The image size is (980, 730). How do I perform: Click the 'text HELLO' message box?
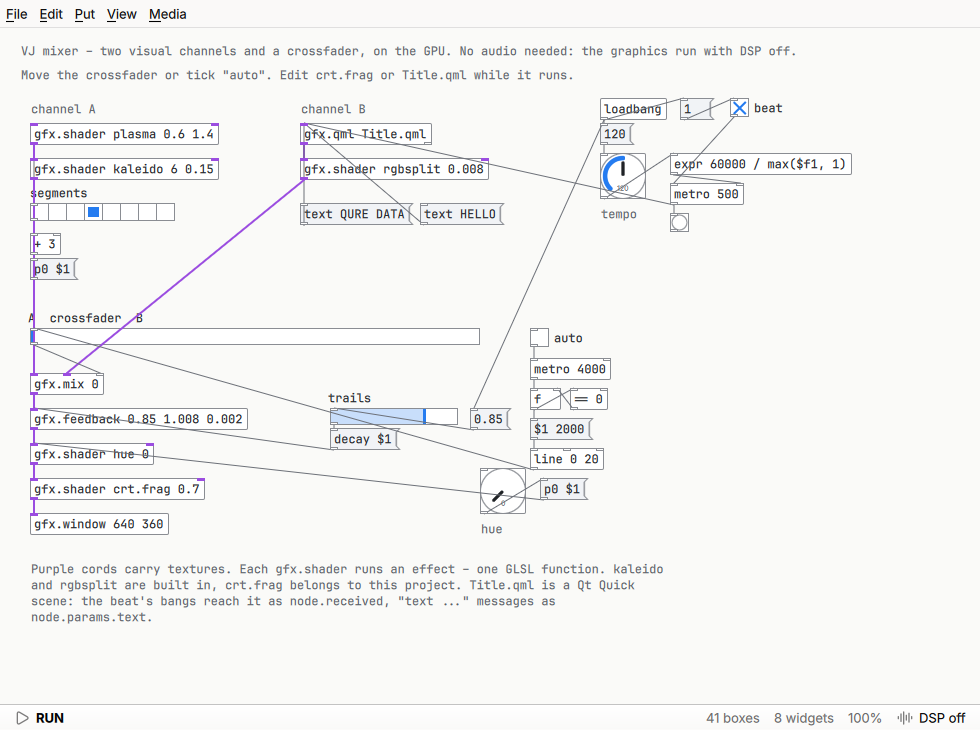pyautogui.click(x=462, y=214)
